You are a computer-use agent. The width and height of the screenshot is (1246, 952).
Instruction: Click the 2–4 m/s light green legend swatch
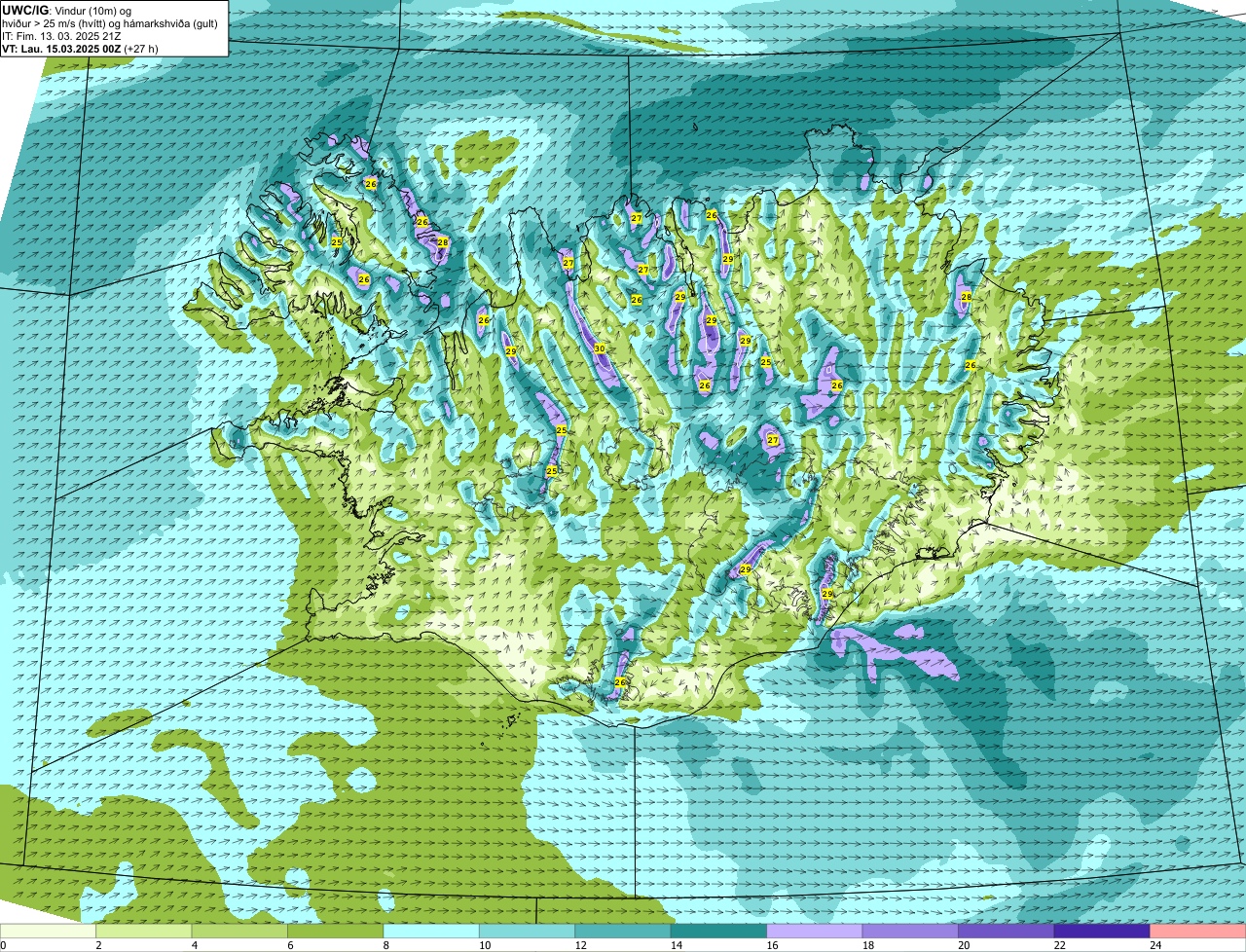[x=144, y=931]
